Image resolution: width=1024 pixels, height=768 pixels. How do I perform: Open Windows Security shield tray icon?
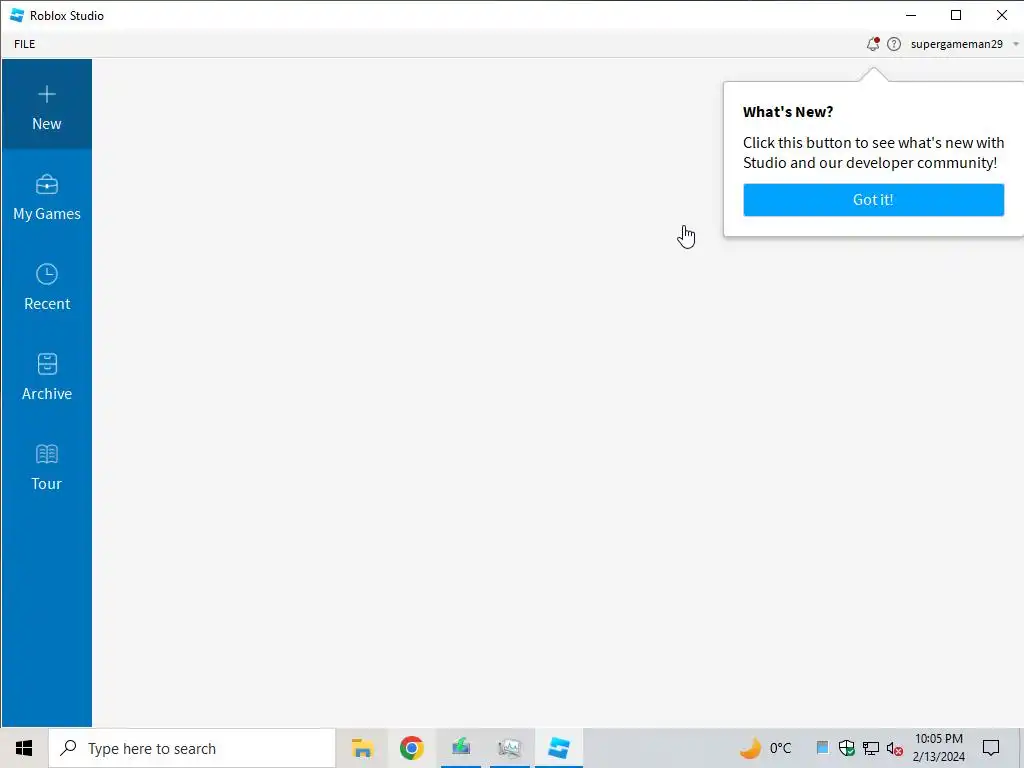[846, 748]
